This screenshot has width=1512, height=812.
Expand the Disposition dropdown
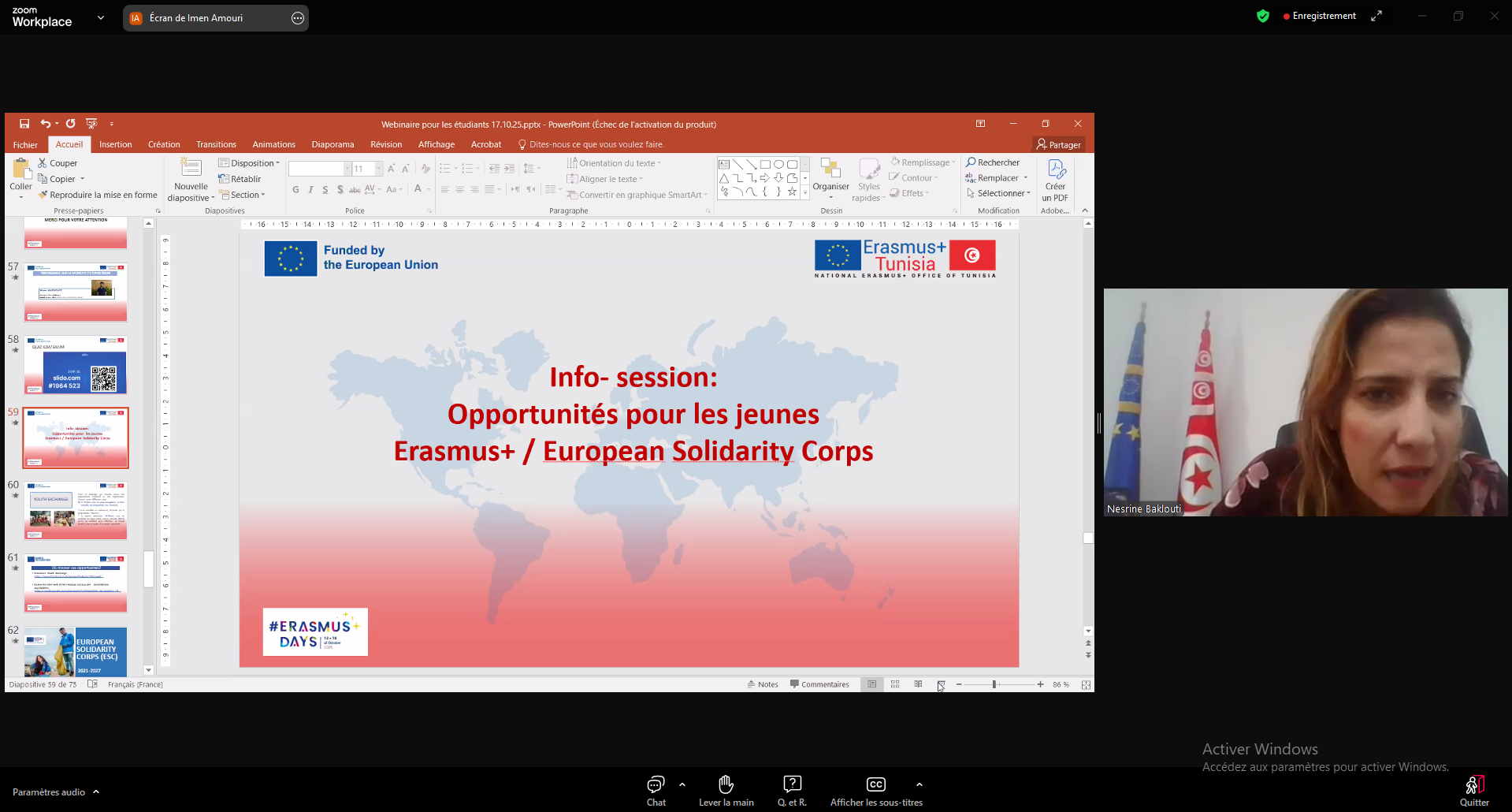click(x=249, y=163)
